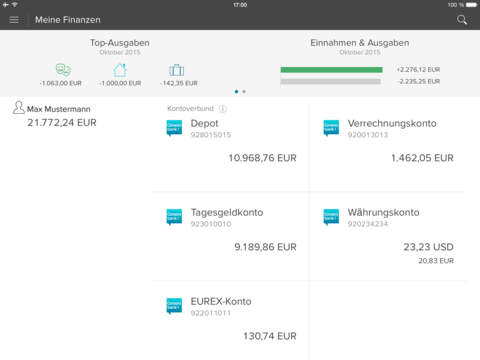Tap account number 923010010
This screenshot has width=480, height=360.
coord(211,224)
